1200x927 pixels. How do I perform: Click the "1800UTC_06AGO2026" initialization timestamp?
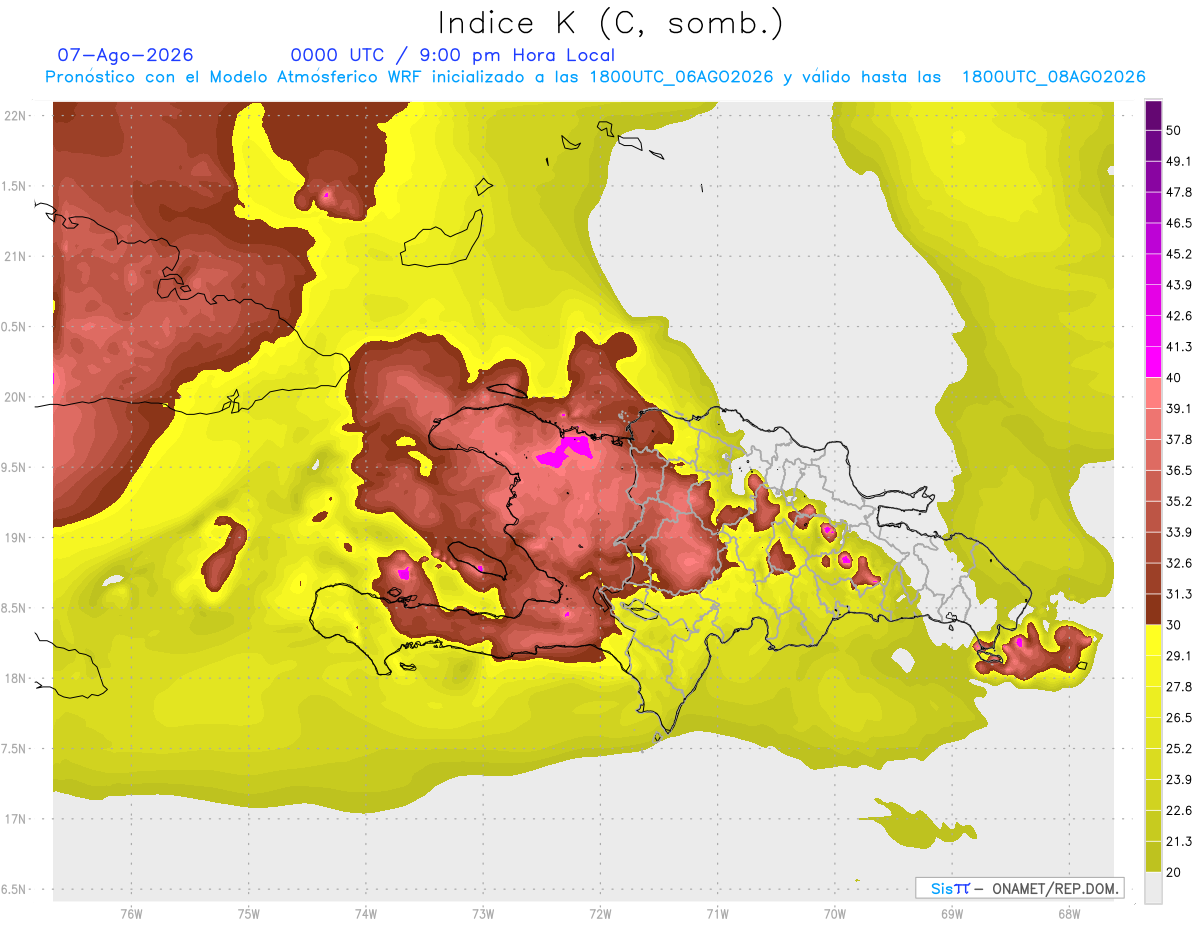pos(682,77)
